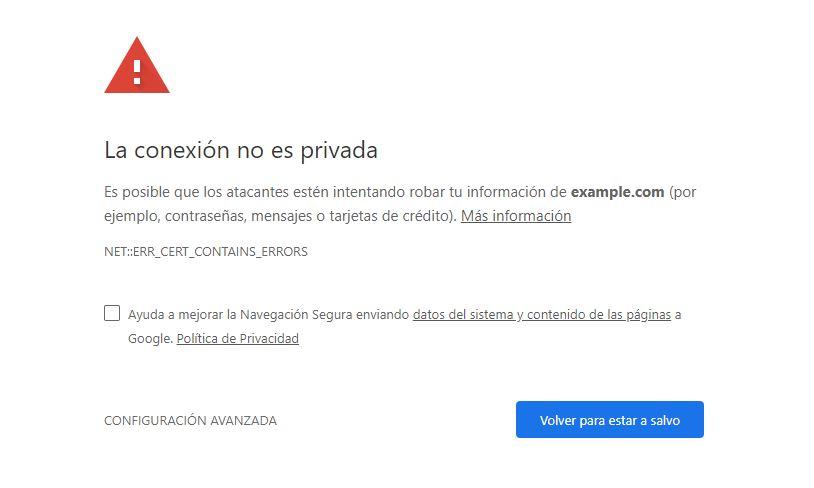The image size is (814, 488).
Task: Expand CONFIGURACIÓN AVANZADA options
Action: coord(191,421)
